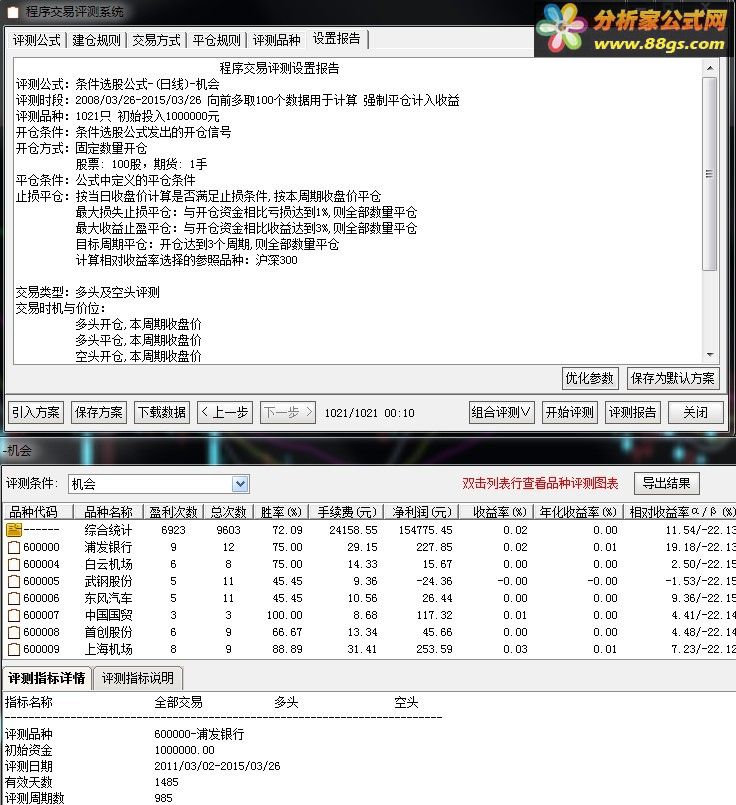Select the 浦发银行 row
This screenshot has width=736, height=805.
click(x=370, y=547)
